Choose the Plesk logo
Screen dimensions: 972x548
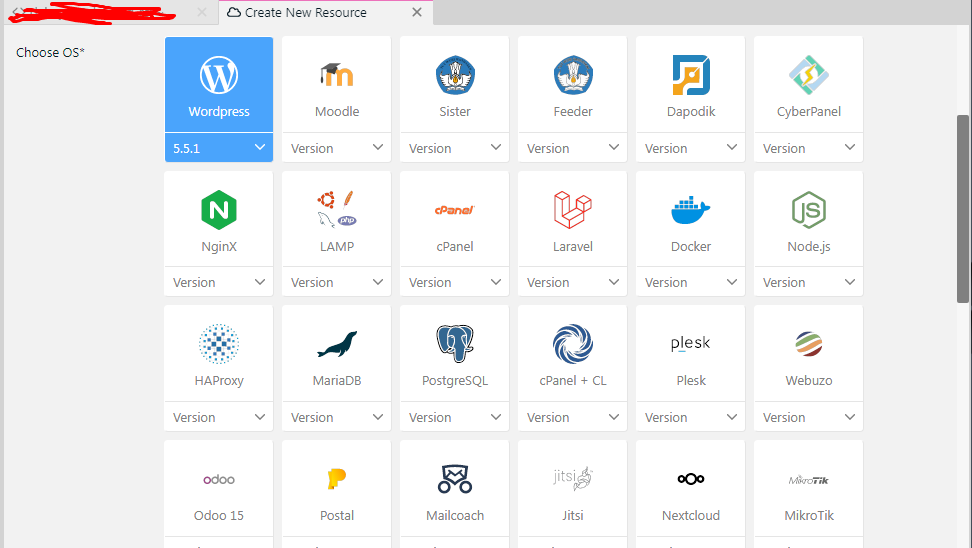pos(691,343)
